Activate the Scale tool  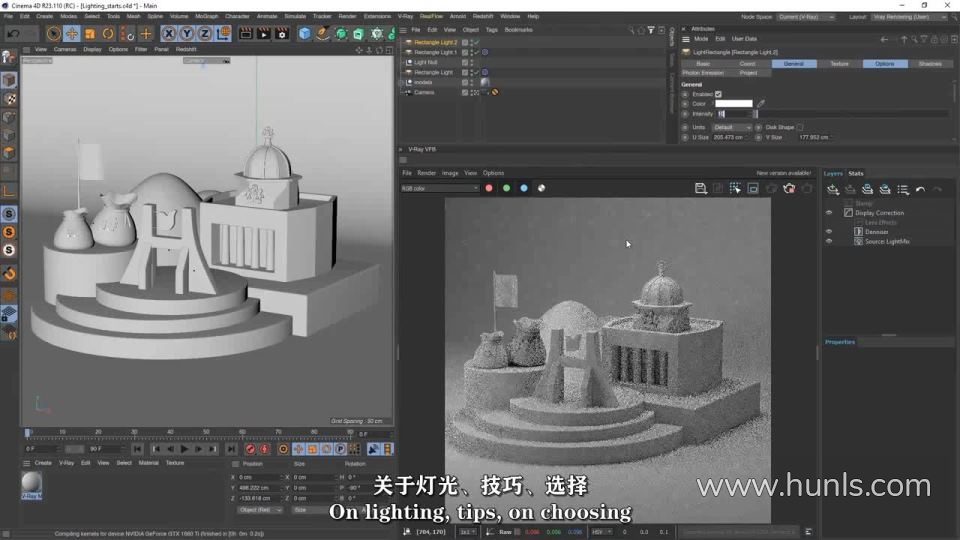coord(90,34)
